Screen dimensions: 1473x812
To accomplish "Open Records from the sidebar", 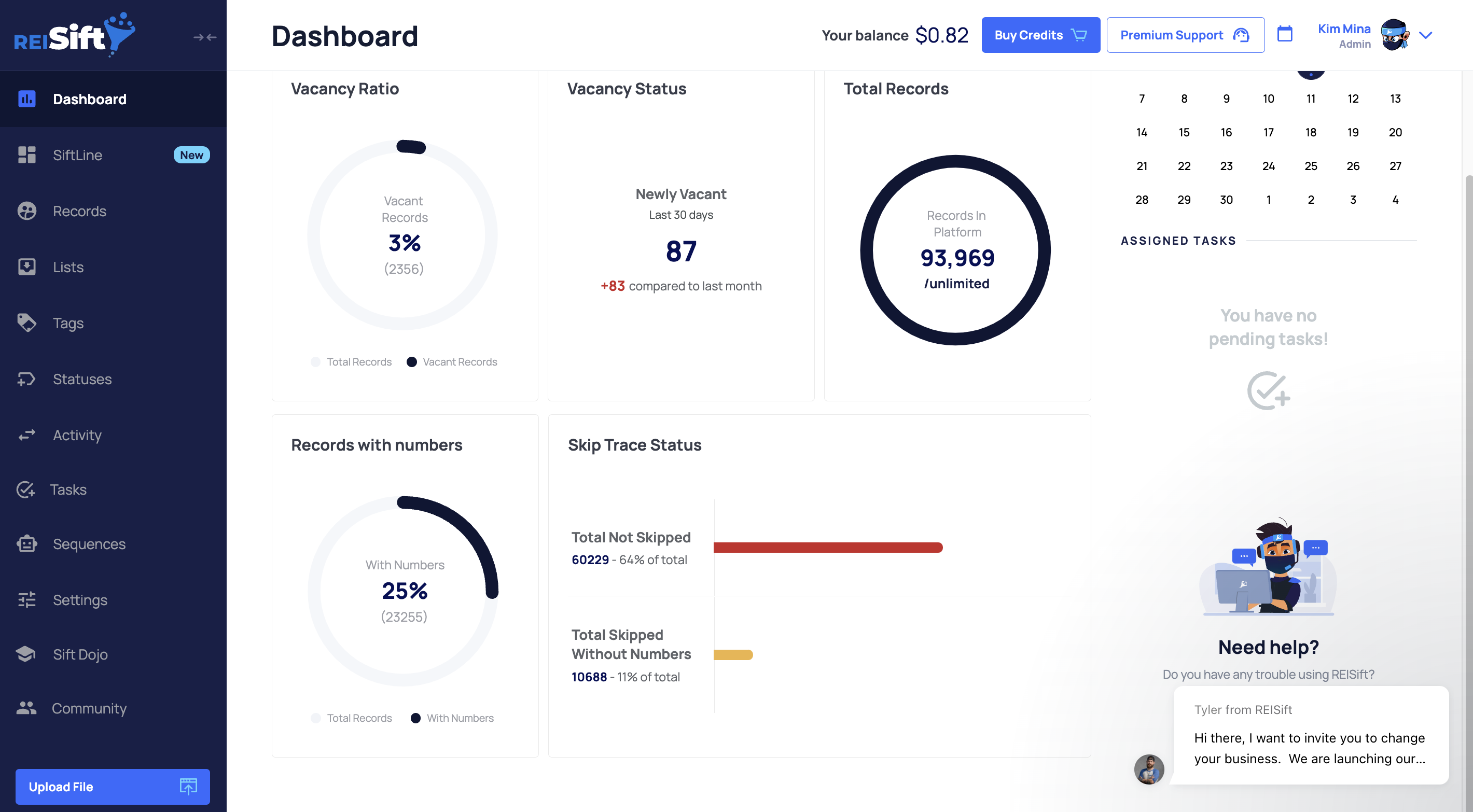I will (79, 211).
